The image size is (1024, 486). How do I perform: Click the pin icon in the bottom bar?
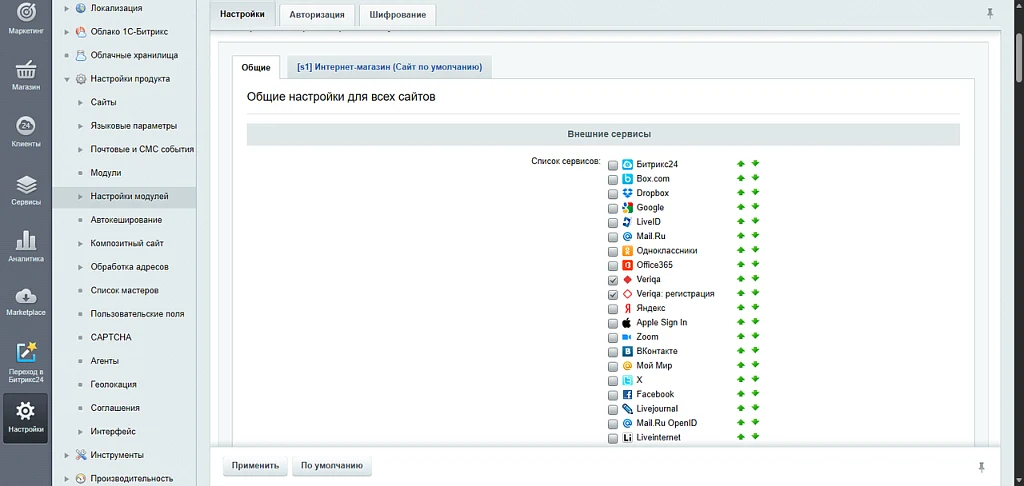click(x=981, y=466)
